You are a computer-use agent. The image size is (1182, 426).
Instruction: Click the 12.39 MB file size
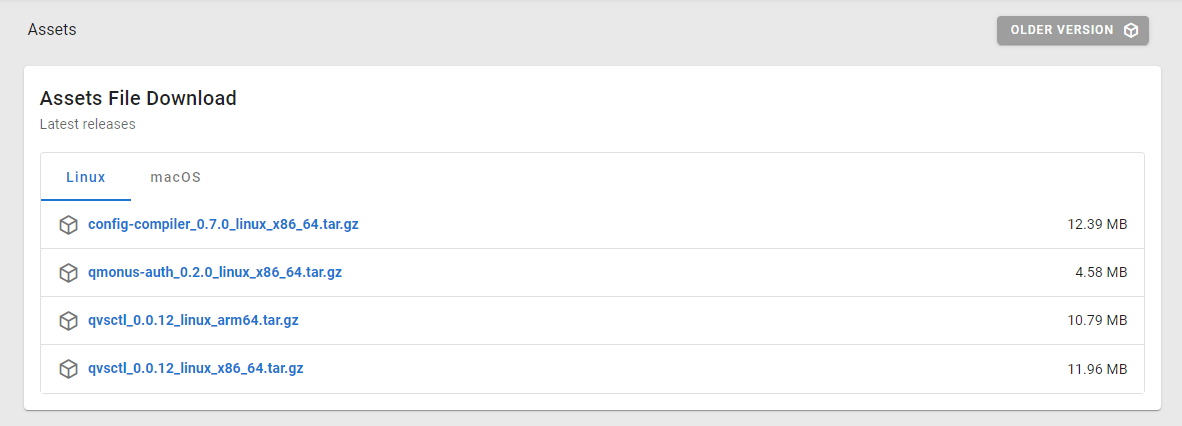1097,225
